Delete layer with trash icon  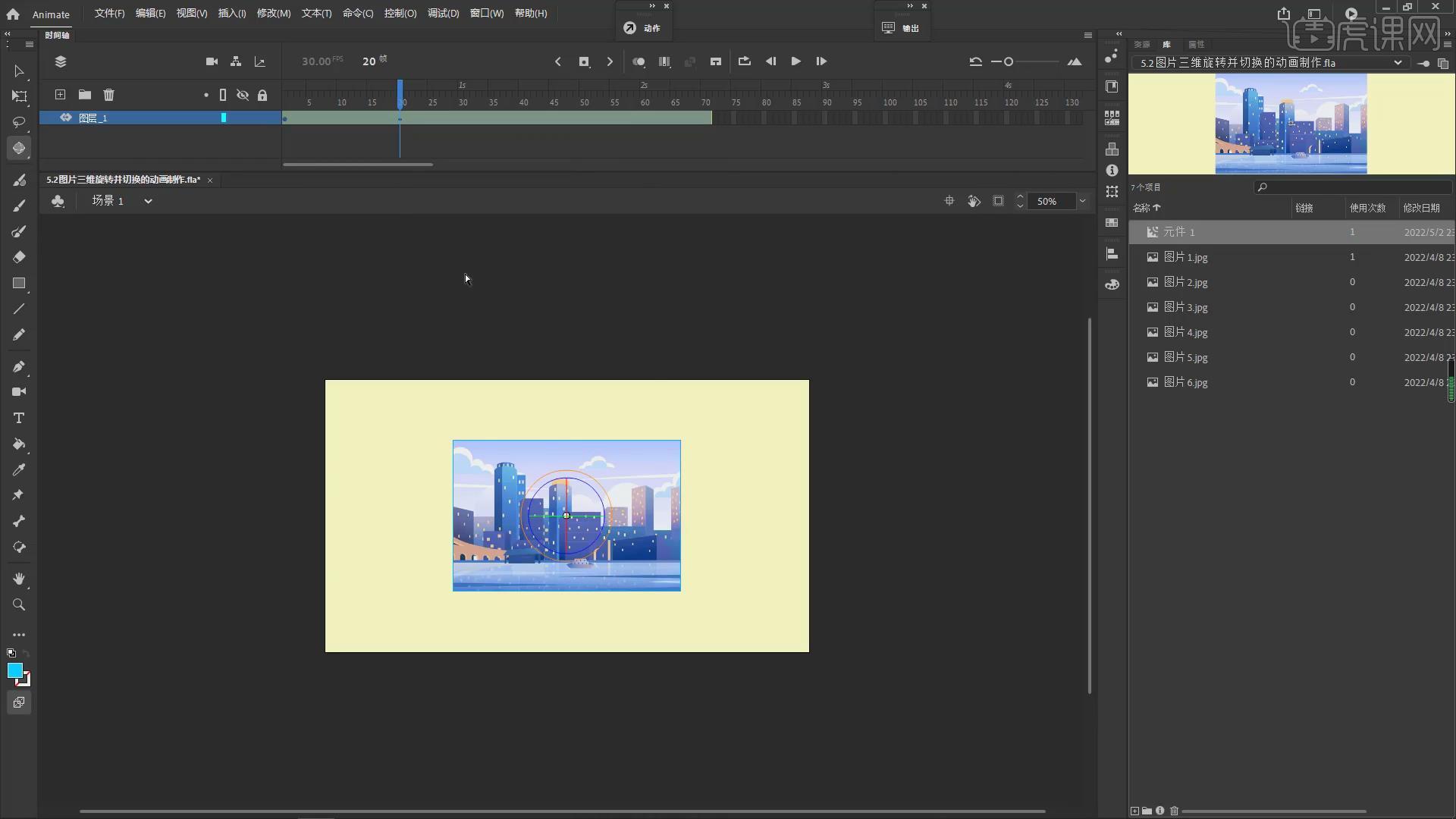click(x=109, y=95)
